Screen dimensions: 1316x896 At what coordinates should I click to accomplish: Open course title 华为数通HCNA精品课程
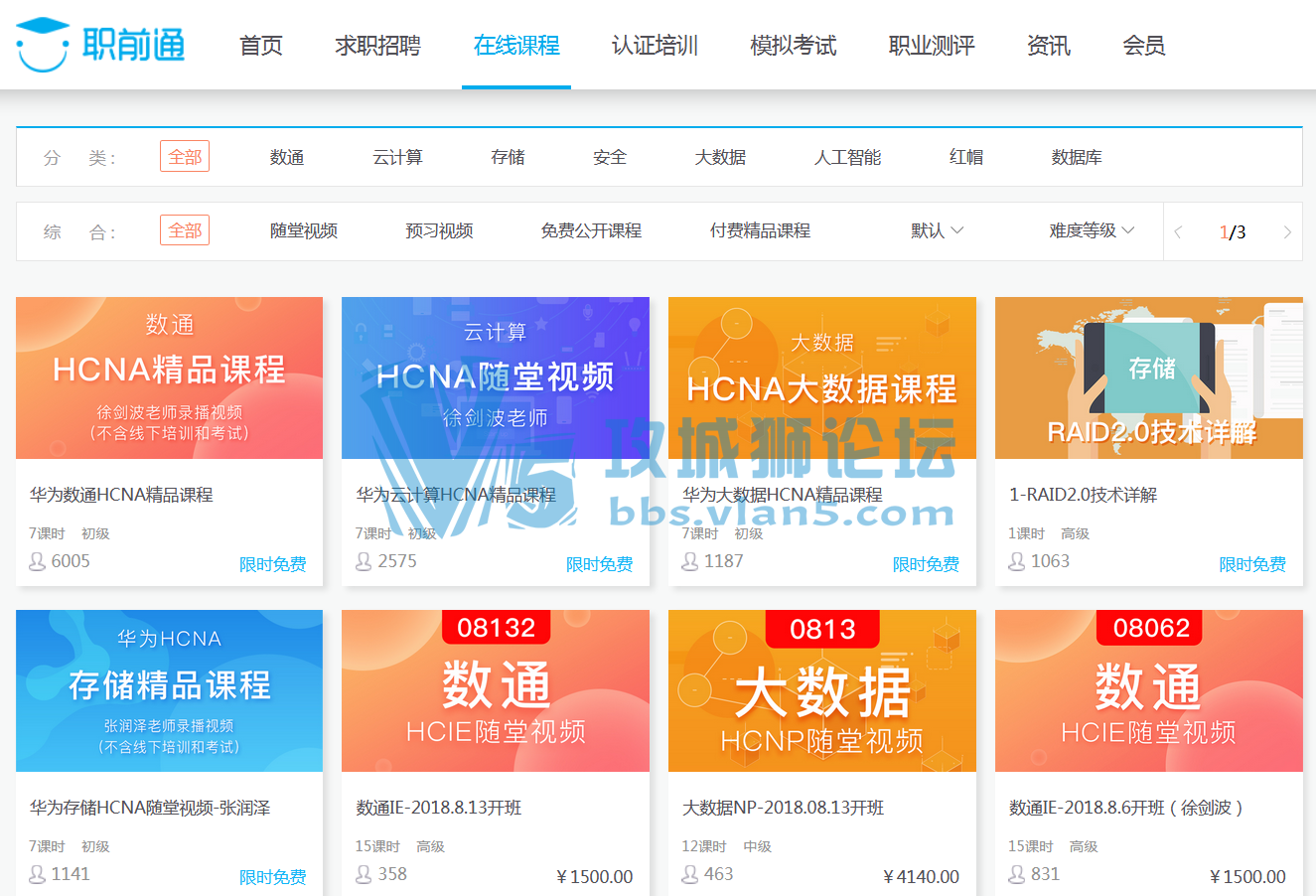pyautogui.click(x=121, y=495)
